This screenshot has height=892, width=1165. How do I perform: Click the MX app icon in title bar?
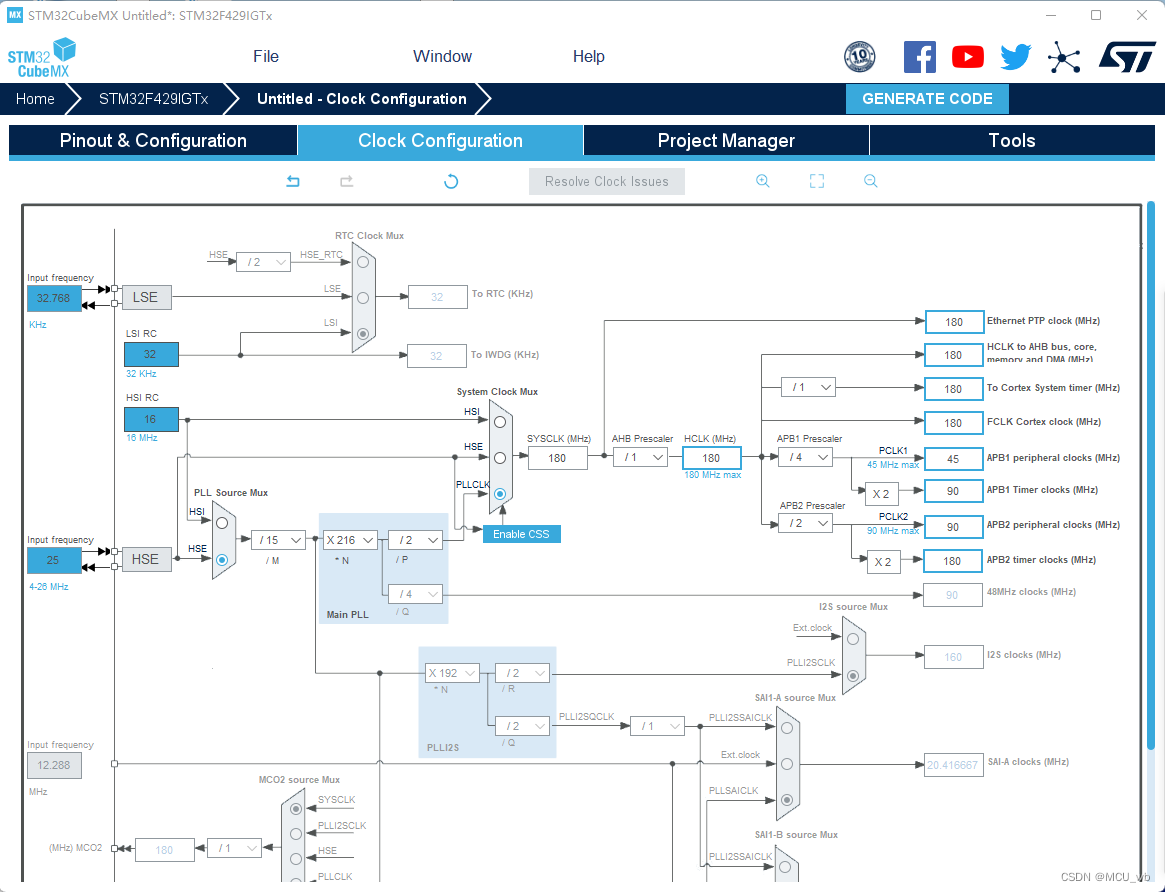(15, 15)
